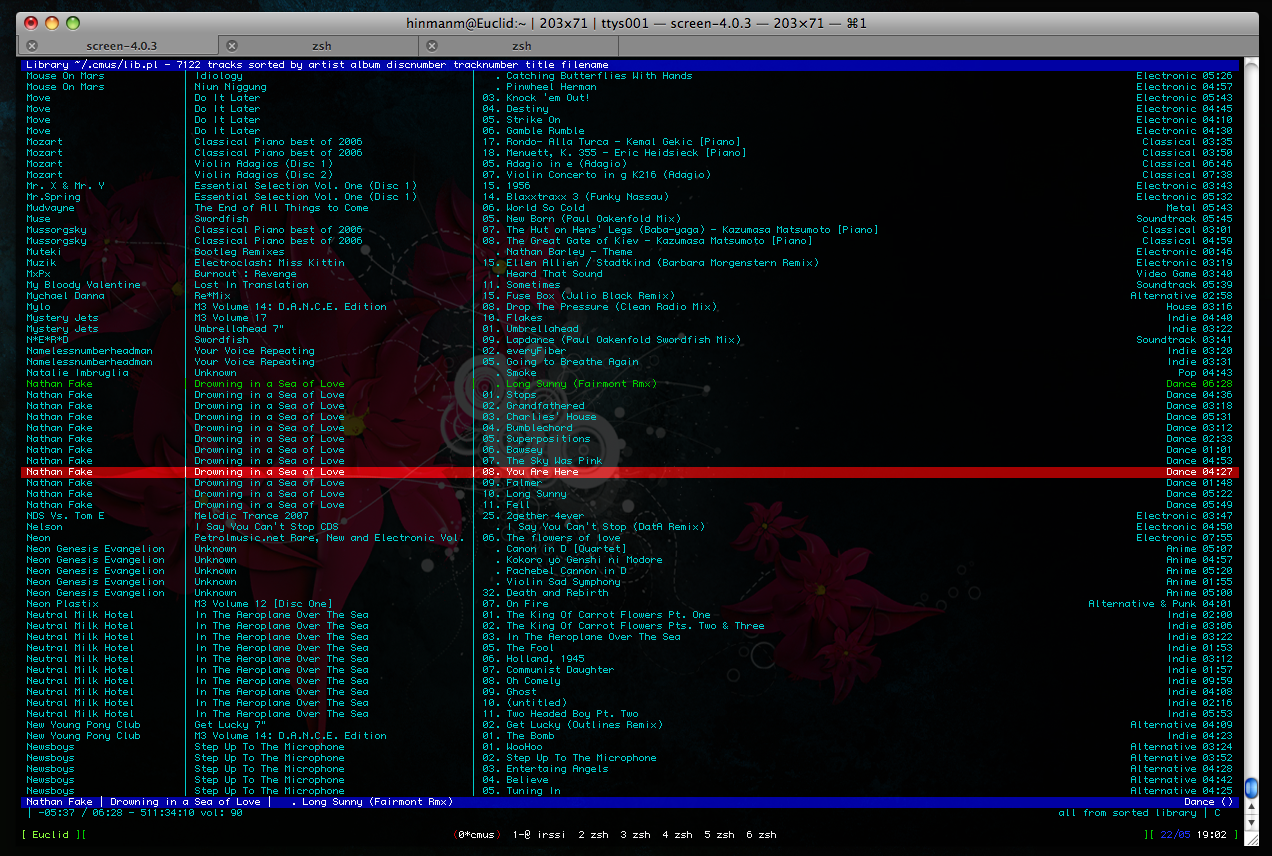Screen dimensions: 1272x856
Task: Click the Smoke track by Natalie Imbruglia
Action: [521, 373]
